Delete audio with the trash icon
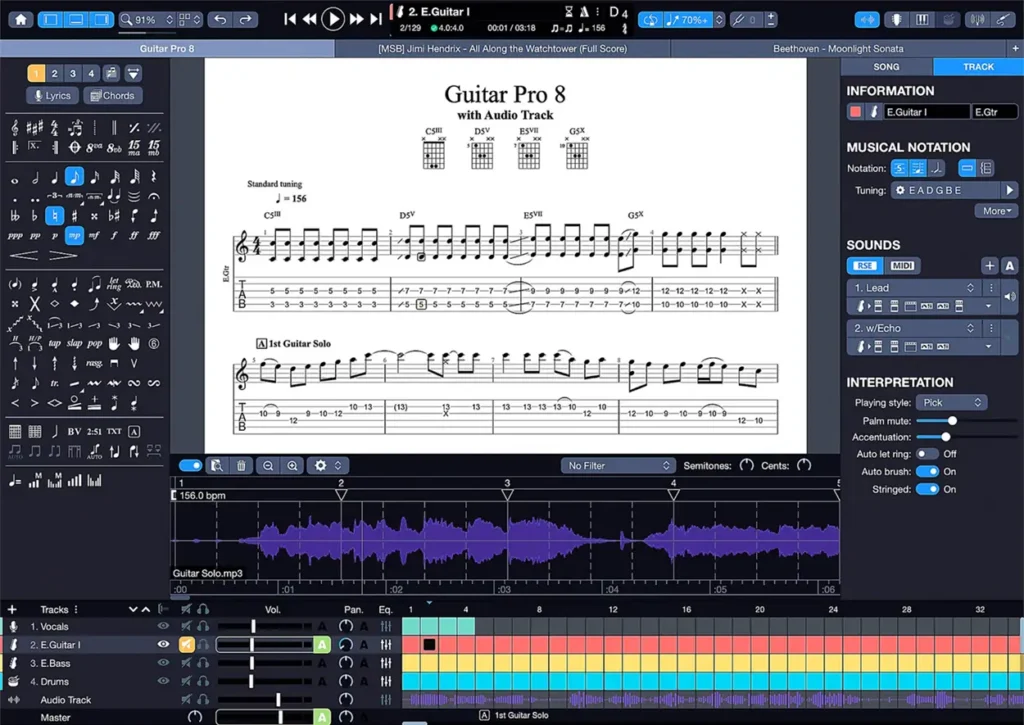1024x725 pixels. [x=241, y=466]
